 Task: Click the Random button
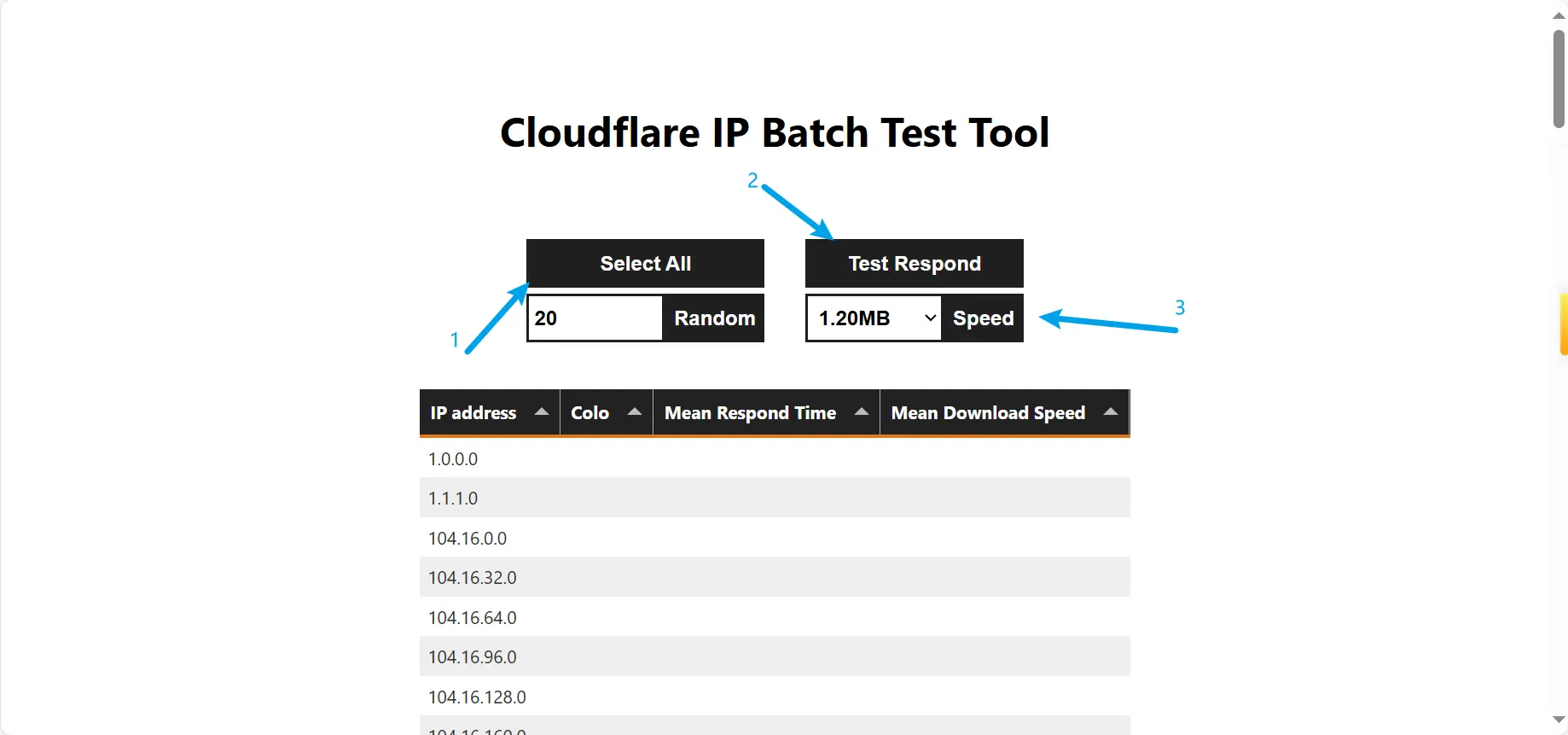pyautogui.click(x=714, y=318)
